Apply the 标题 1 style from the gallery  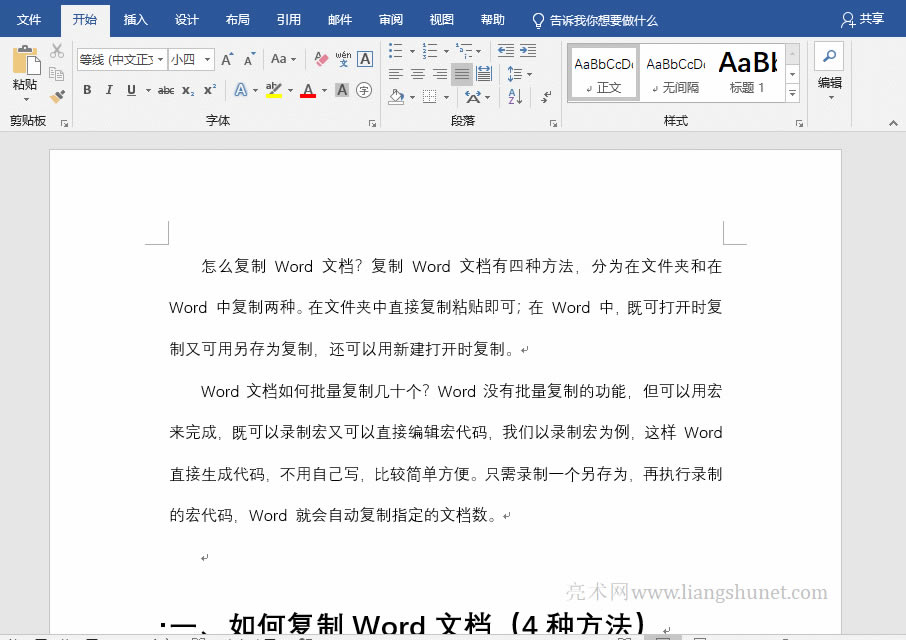pyautogui.click(x=748, y=72)
